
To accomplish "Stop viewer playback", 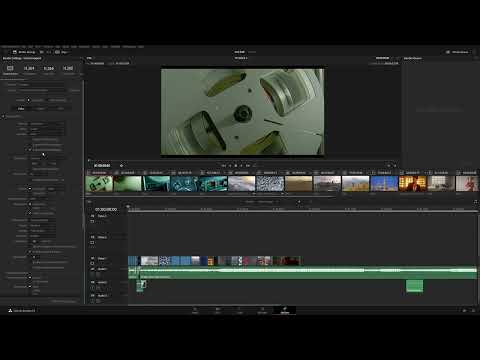I will coord(236,166).
